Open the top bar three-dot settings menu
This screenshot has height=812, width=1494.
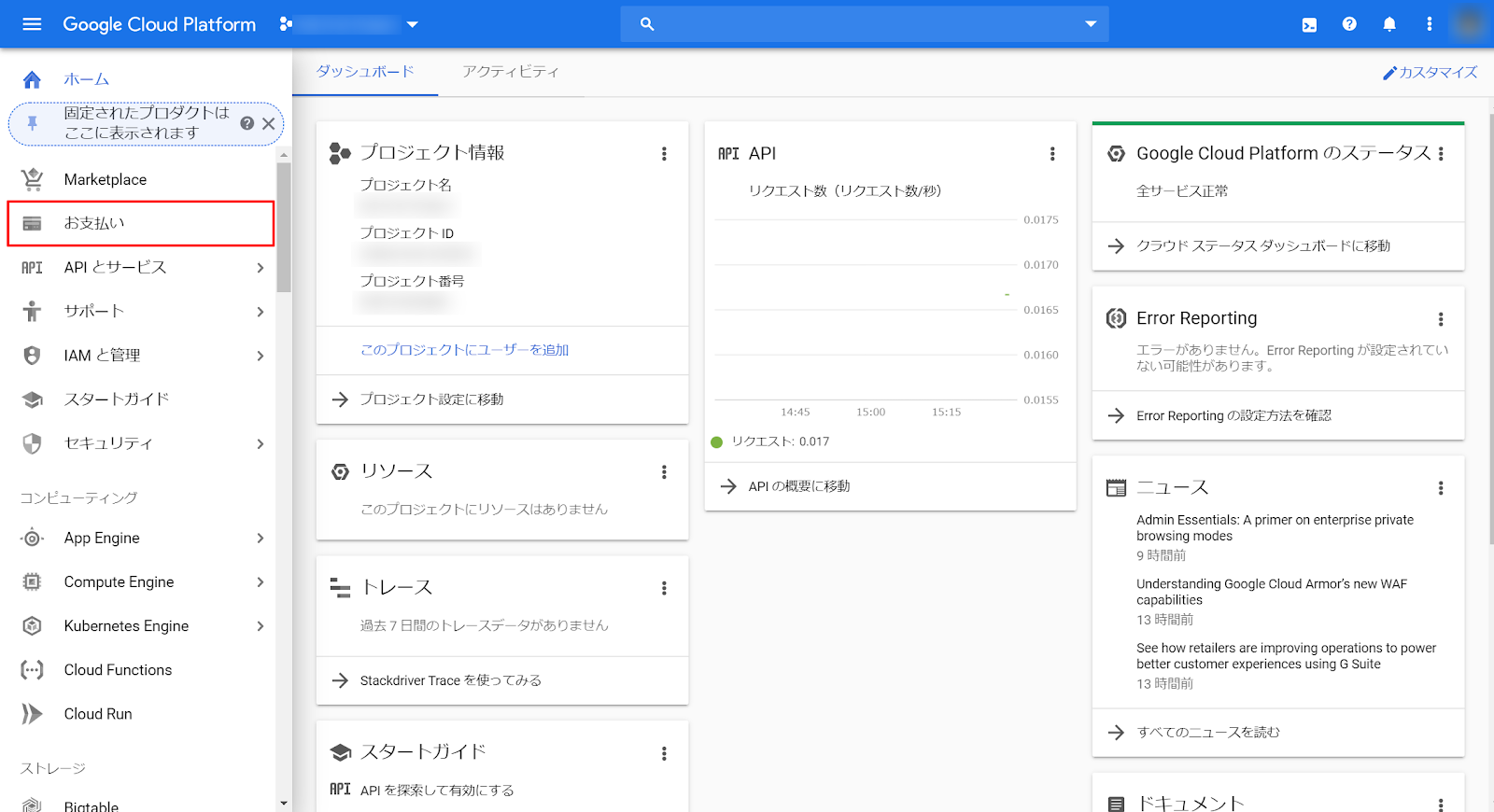coord(1430,24)
